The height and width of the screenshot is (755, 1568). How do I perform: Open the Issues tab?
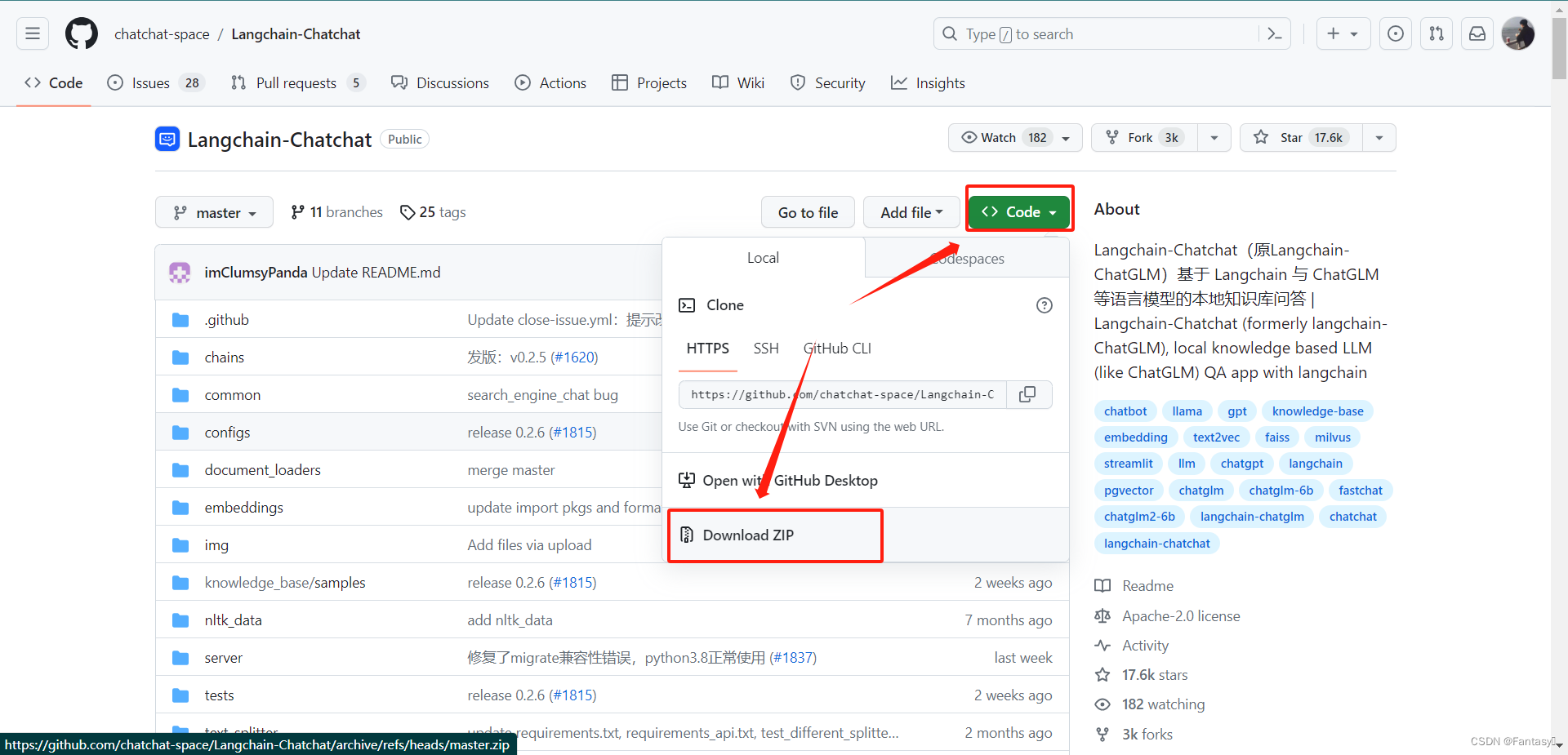(156, 83)
